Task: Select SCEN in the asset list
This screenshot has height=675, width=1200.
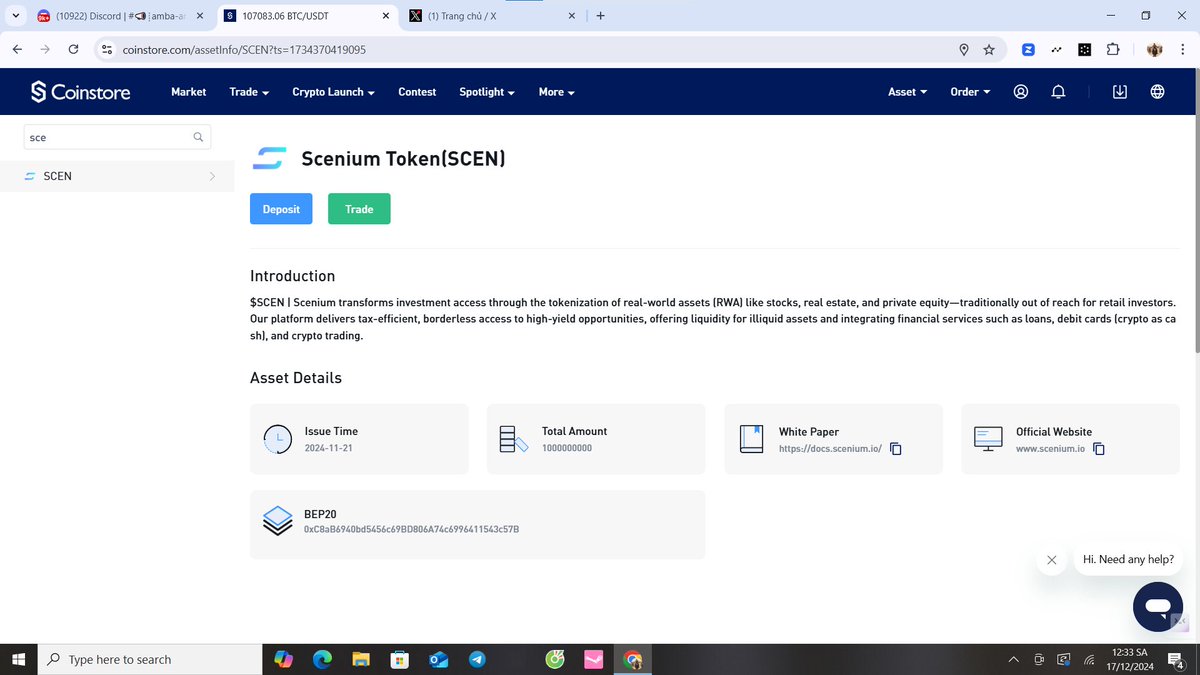Action: coord(117,176)
